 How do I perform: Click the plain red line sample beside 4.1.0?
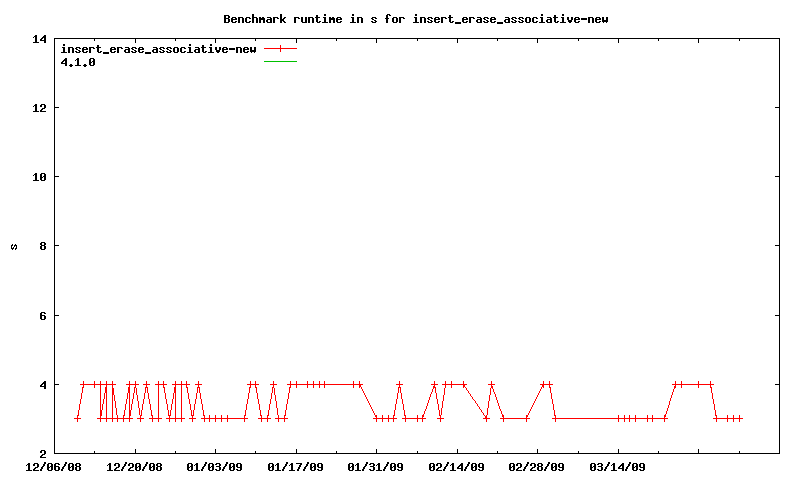281,62
